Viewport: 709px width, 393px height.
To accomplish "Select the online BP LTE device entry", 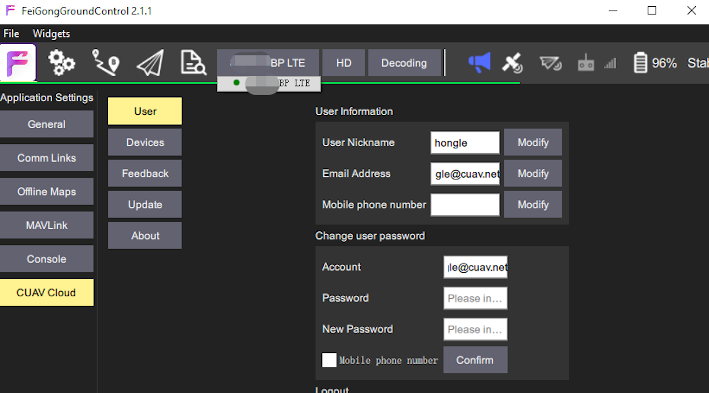I will (269, 83).
